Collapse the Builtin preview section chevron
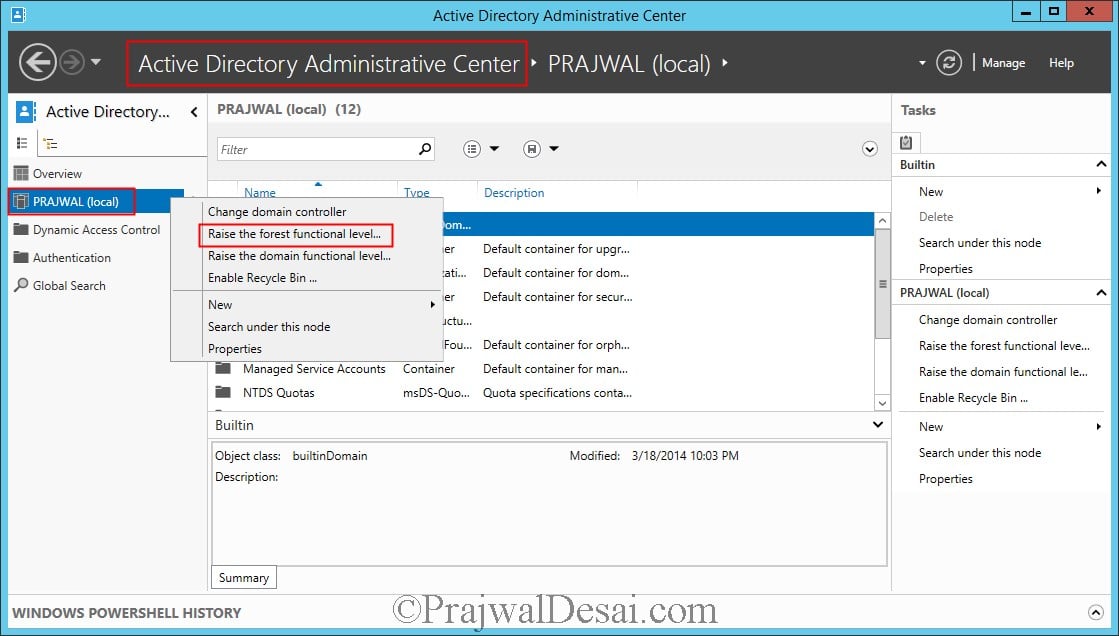Viewport: 1119px width, 636px height. [878, 425]
